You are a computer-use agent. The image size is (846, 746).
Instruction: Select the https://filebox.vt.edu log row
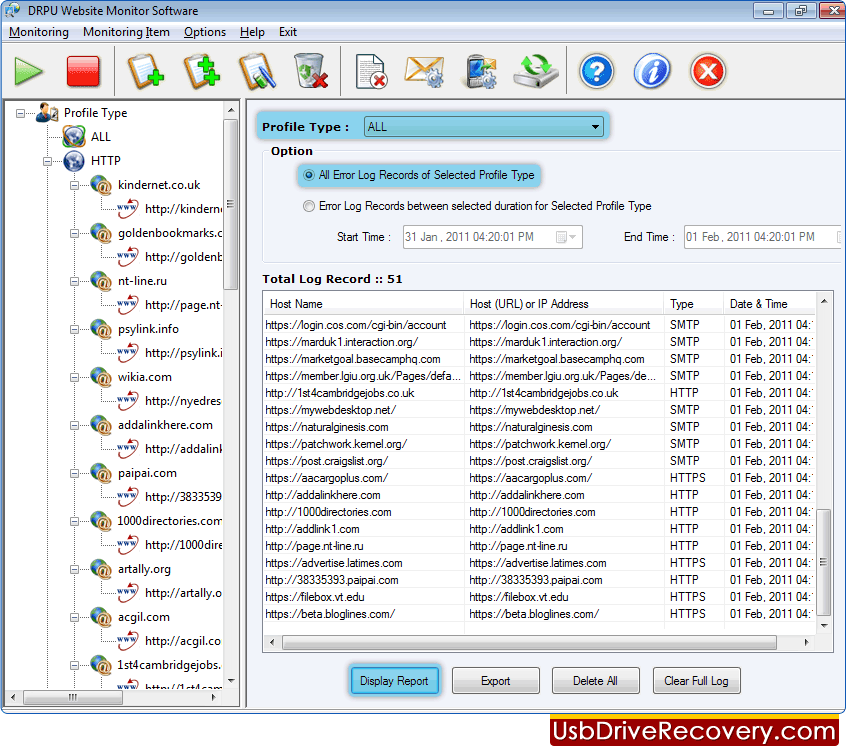(538, 598)
